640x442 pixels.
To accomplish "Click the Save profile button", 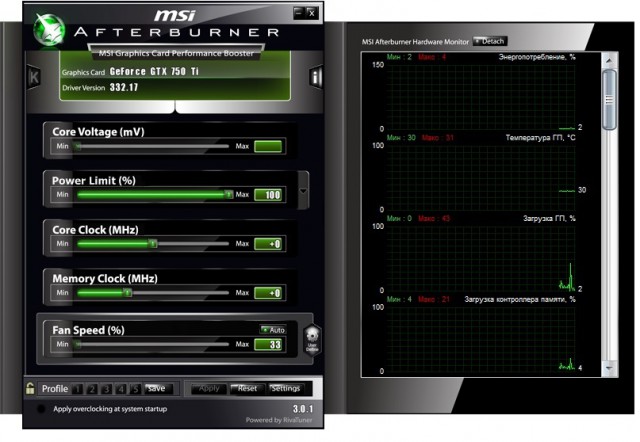I will (x=156, y=389).
